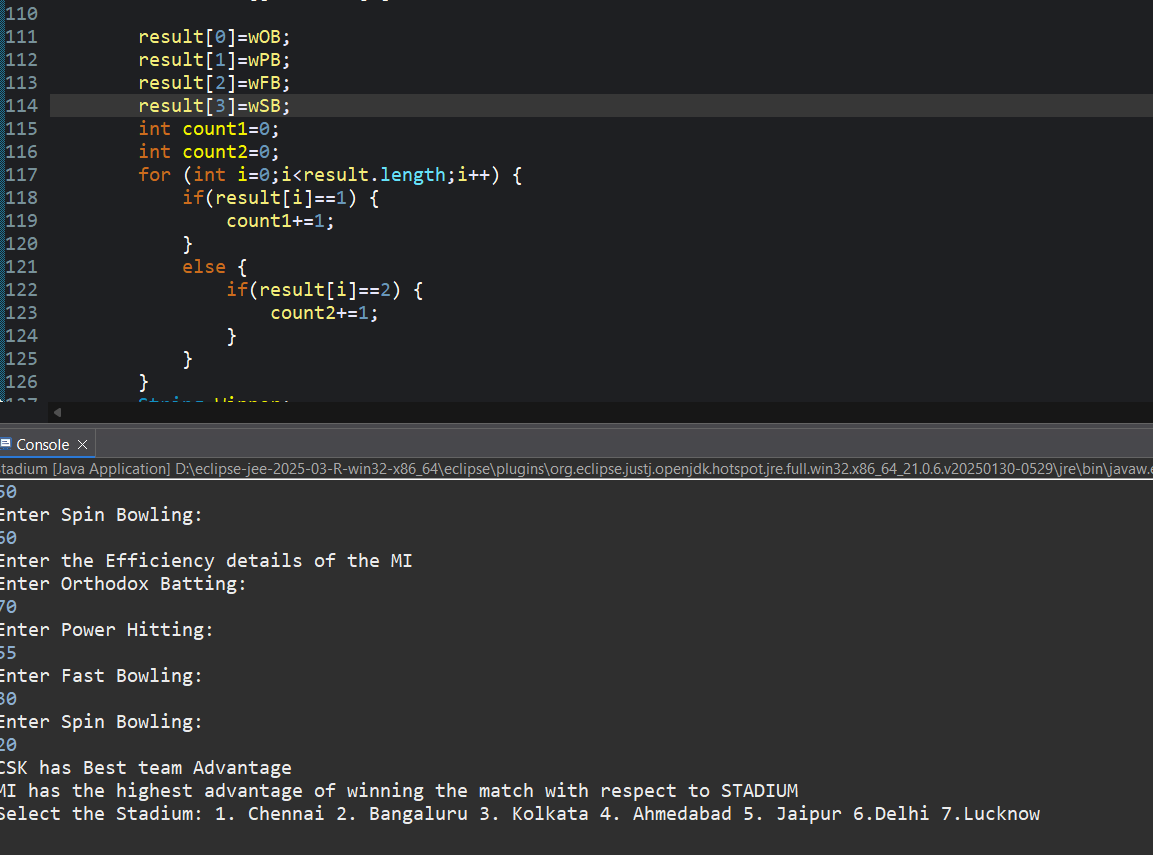Click the else keyword on line 121
The image size is (1153, 855).
coord(203,266)
